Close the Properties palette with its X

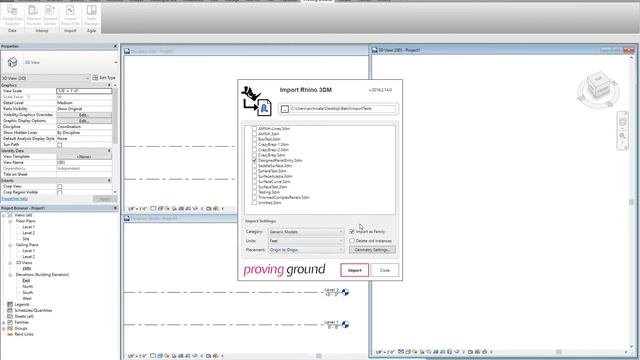[115, 46]
